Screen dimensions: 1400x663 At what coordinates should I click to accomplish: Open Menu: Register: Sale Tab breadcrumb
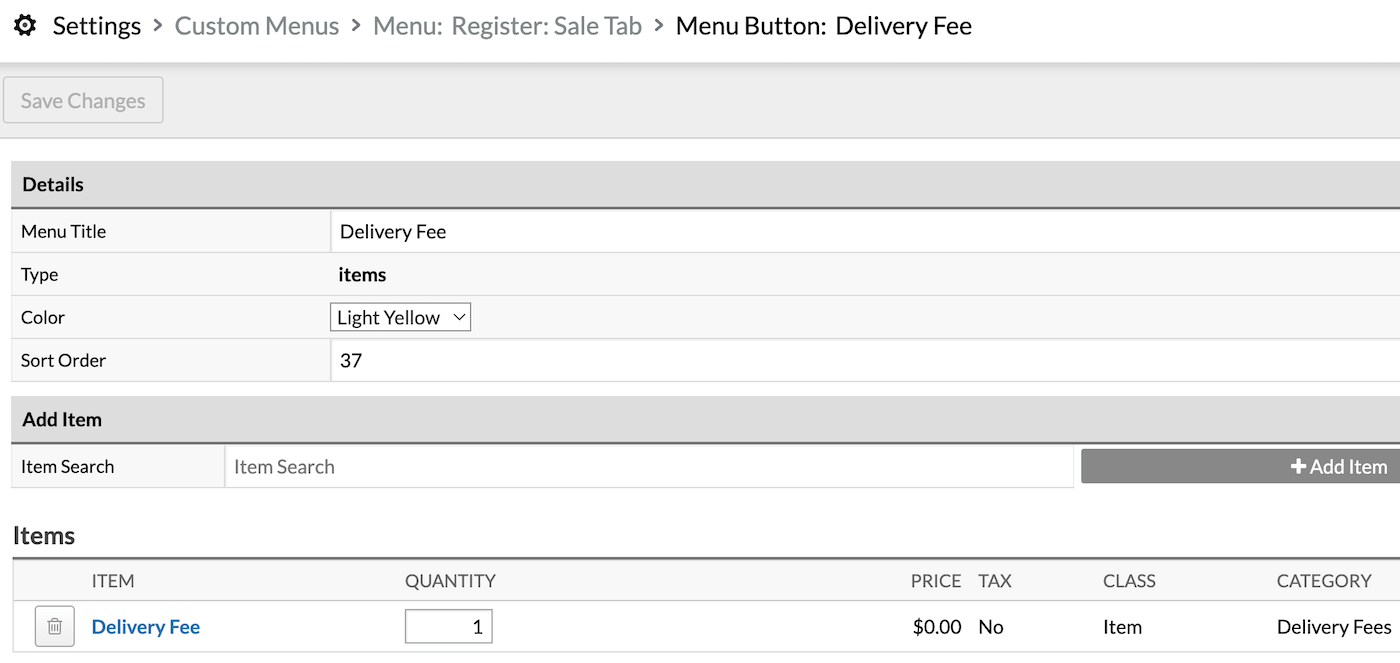click(507, 26)
